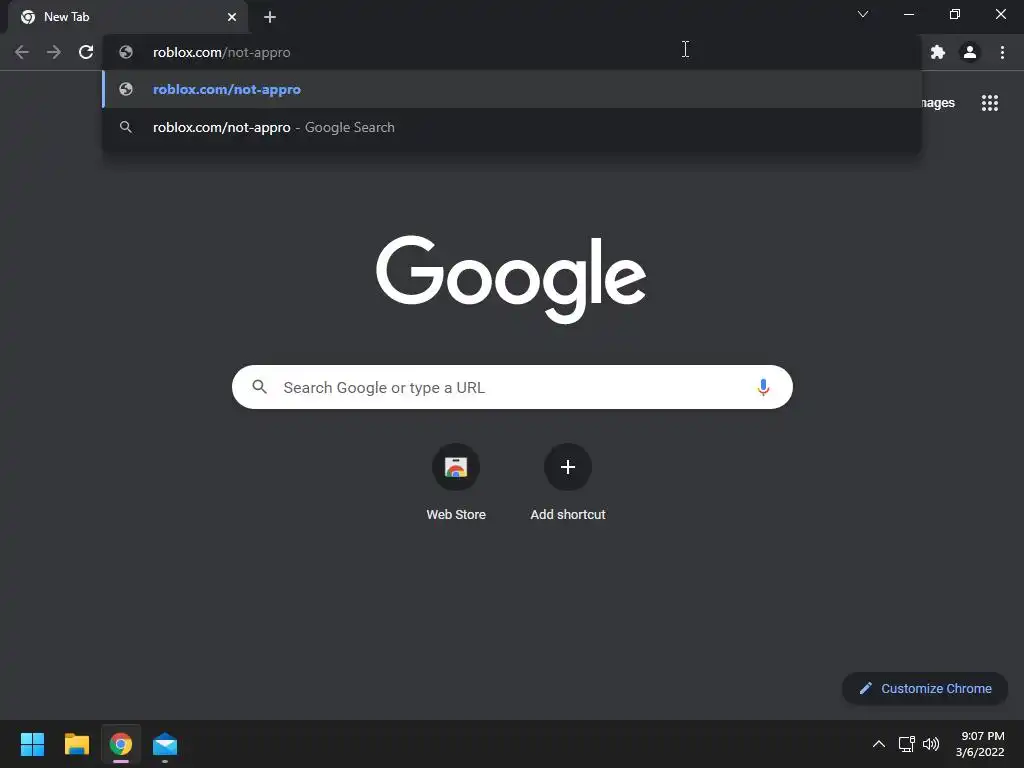Open the profile avatar icon

point(970,52)
